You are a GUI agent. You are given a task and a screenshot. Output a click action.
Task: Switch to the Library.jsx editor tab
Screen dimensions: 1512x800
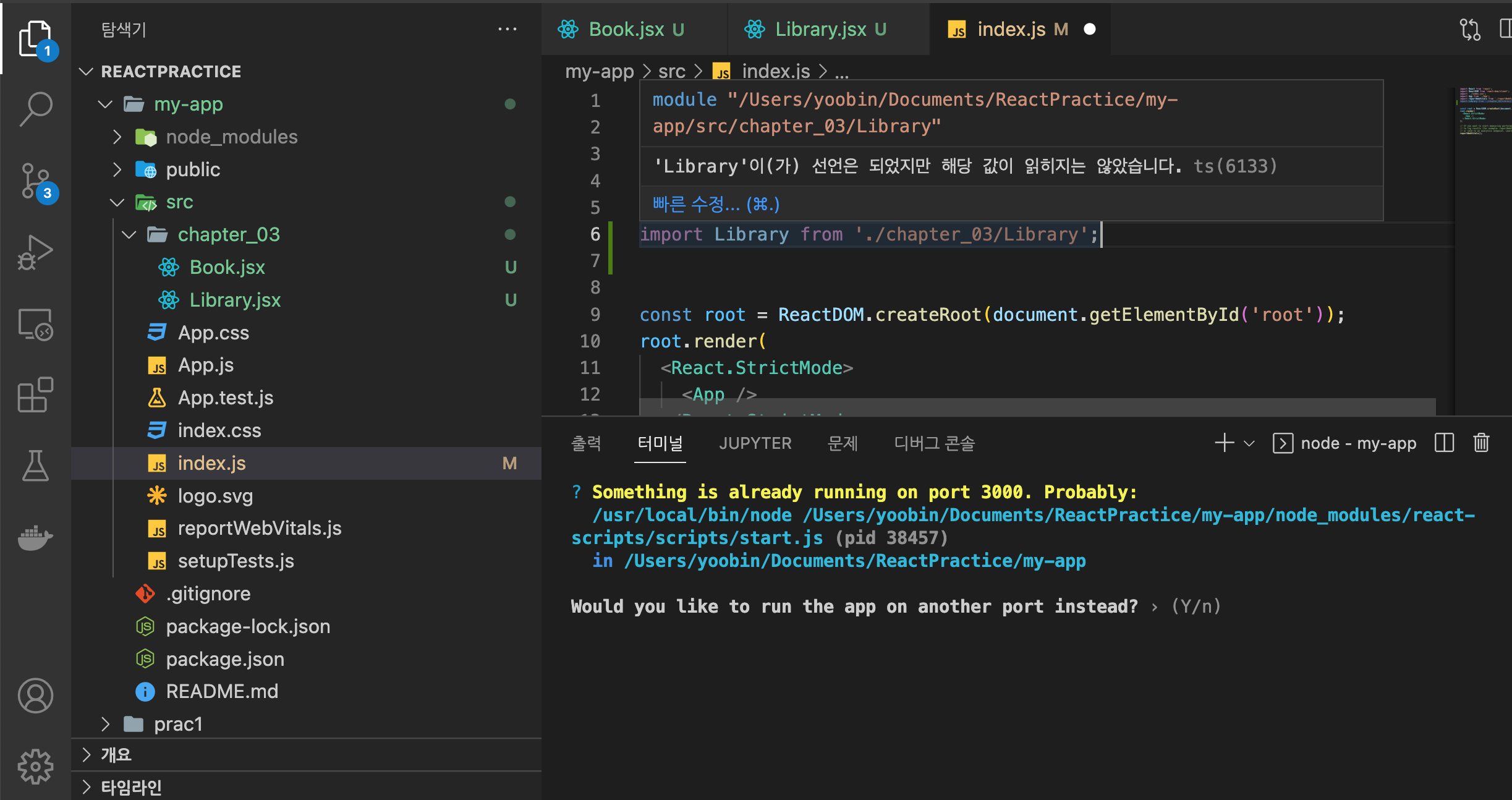click(x=828, y=29)
